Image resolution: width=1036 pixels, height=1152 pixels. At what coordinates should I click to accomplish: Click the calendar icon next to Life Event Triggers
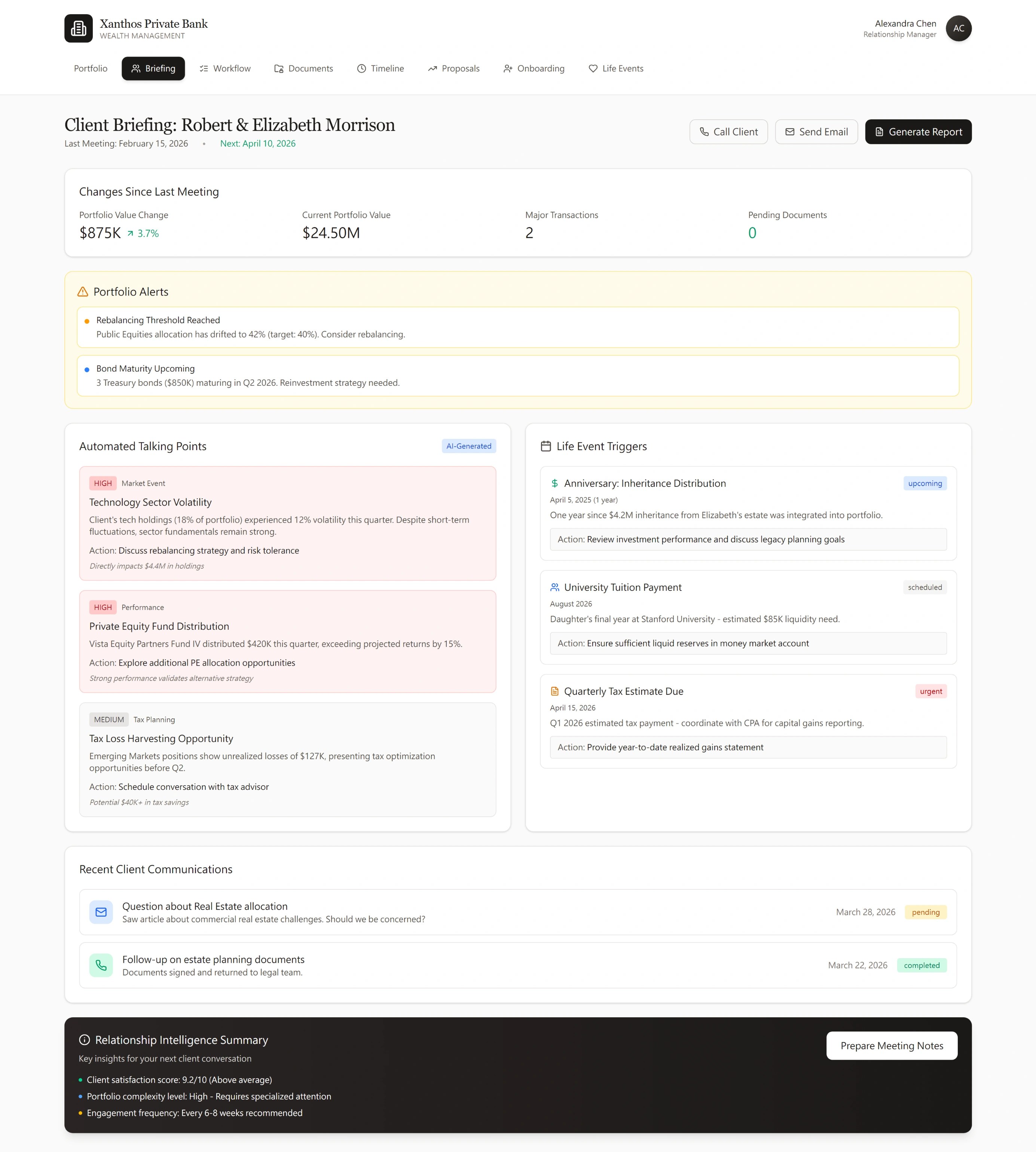[545, 446]
